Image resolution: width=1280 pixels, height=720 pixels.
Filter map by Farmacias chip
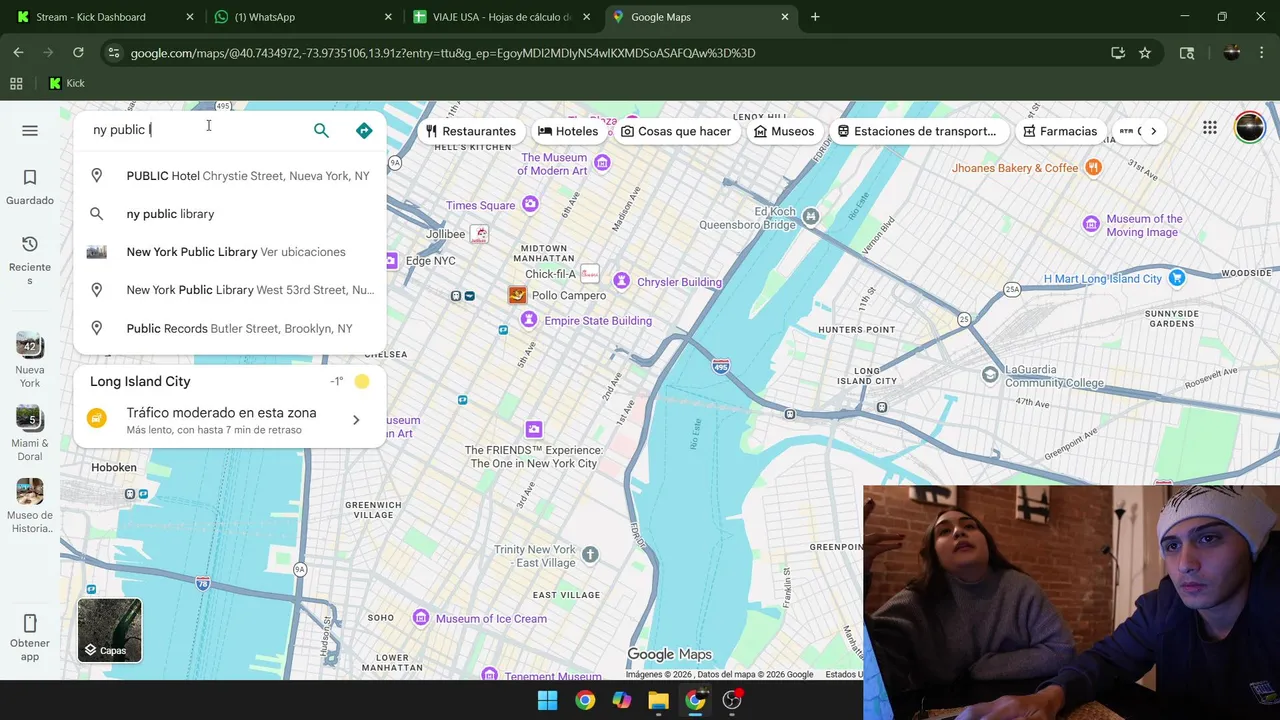[x=1060, y=131]
